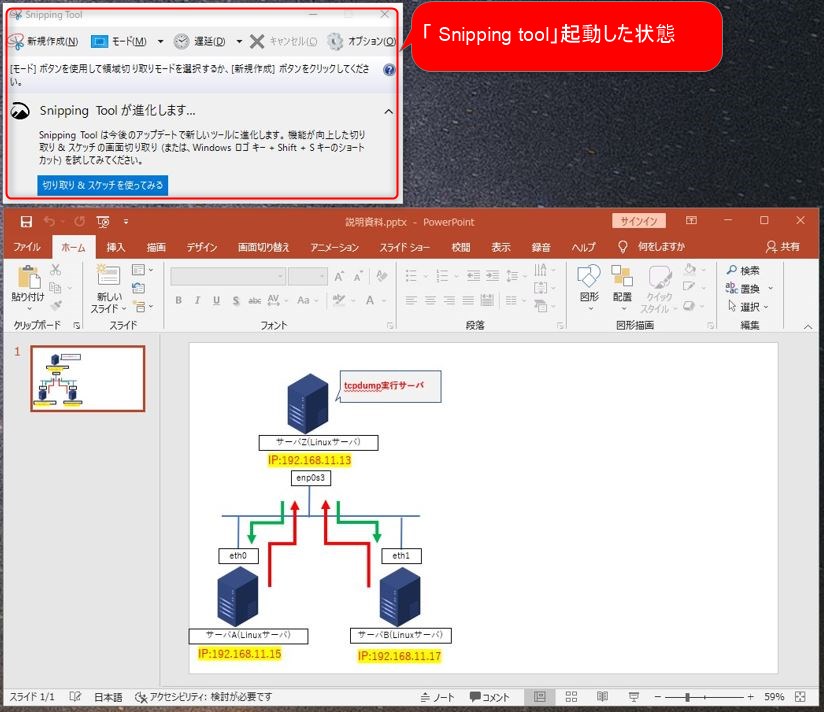Open the Slide Show (スライド ショー) tab
Viewport: 824px width, 712px height.
(x=405, y=247)
